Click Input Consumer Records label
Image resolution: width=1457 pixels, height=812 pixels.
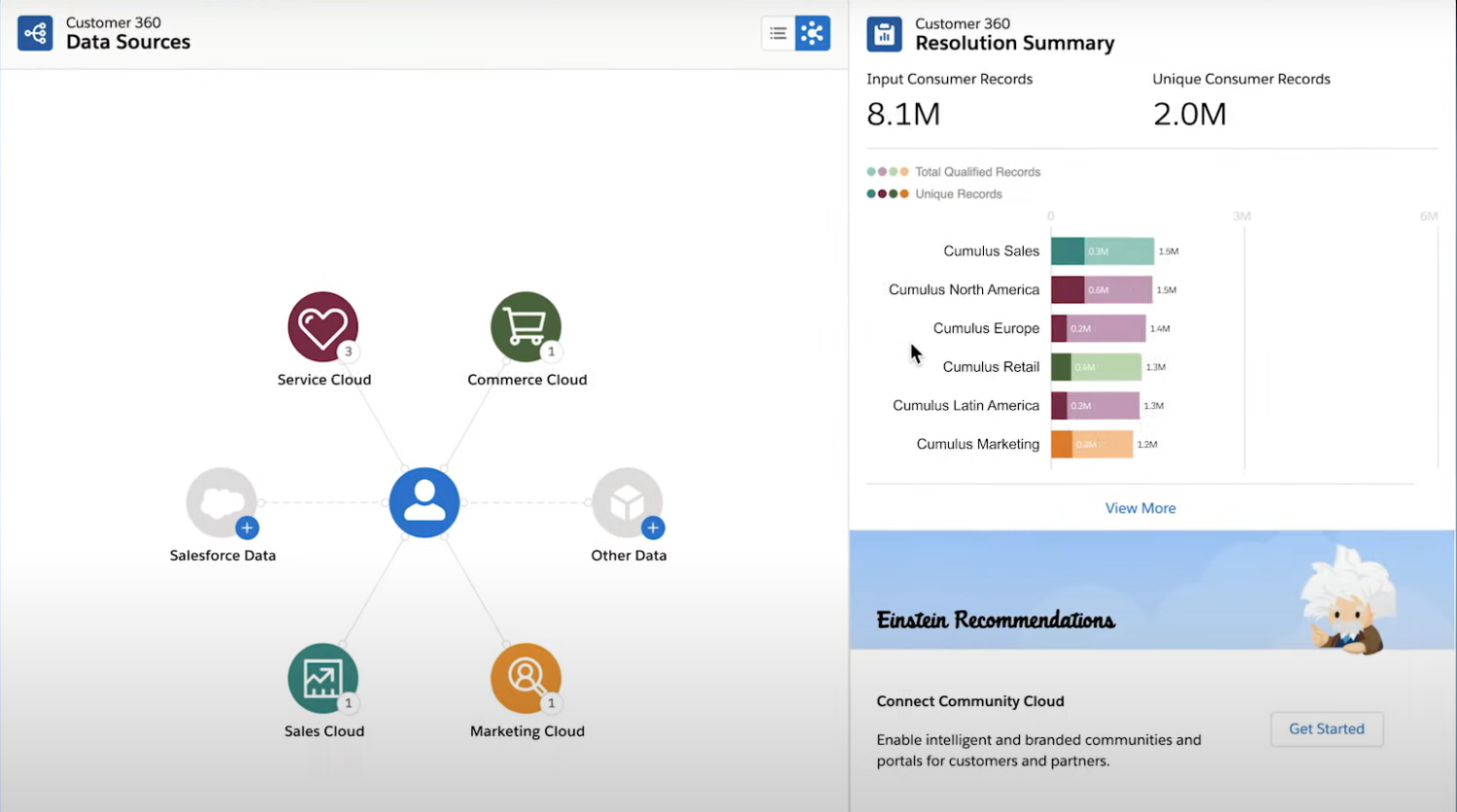point(949,80)
